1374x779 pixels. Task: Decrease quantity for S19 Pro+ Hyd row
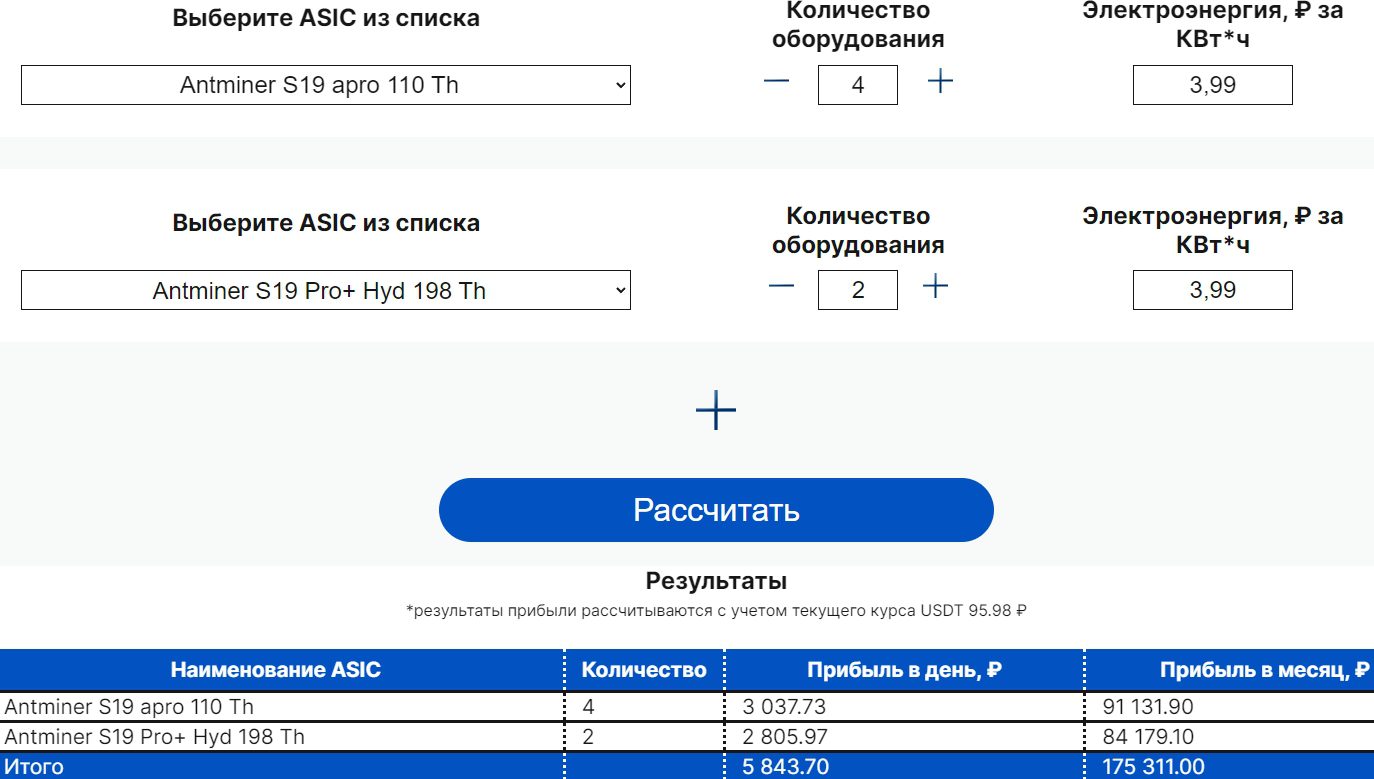(782, 286)
